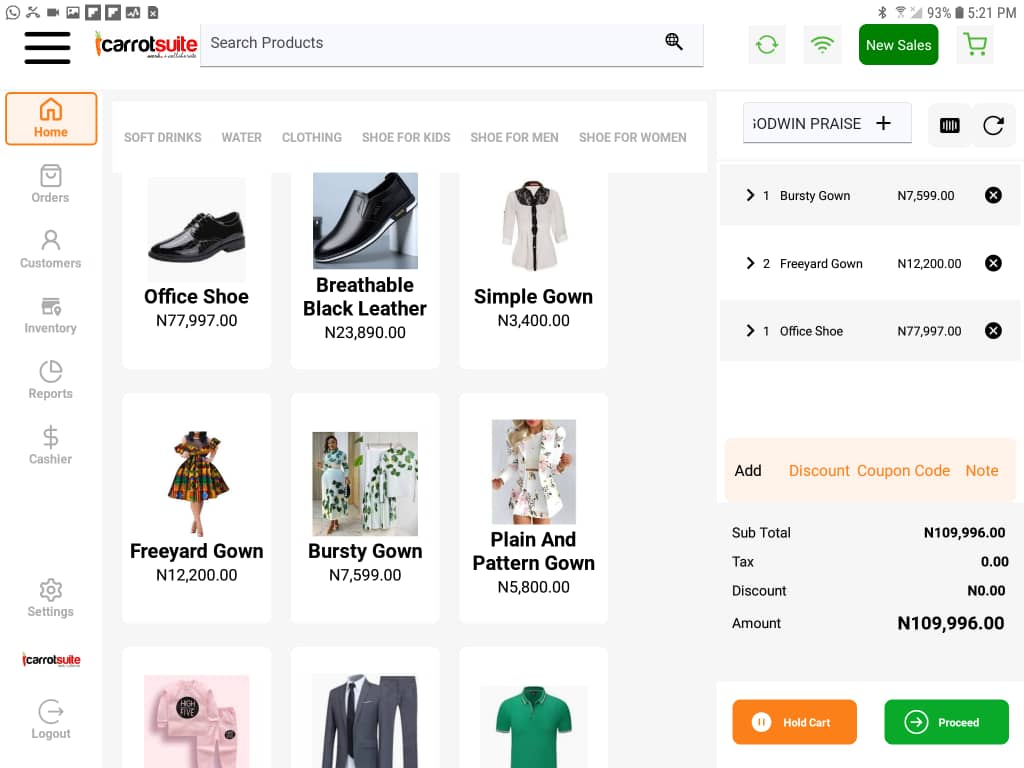The height and width of the screenshot is (768, 1024).
Task: Expand the Freeyard Gown cart line
Action: point(750,264)
